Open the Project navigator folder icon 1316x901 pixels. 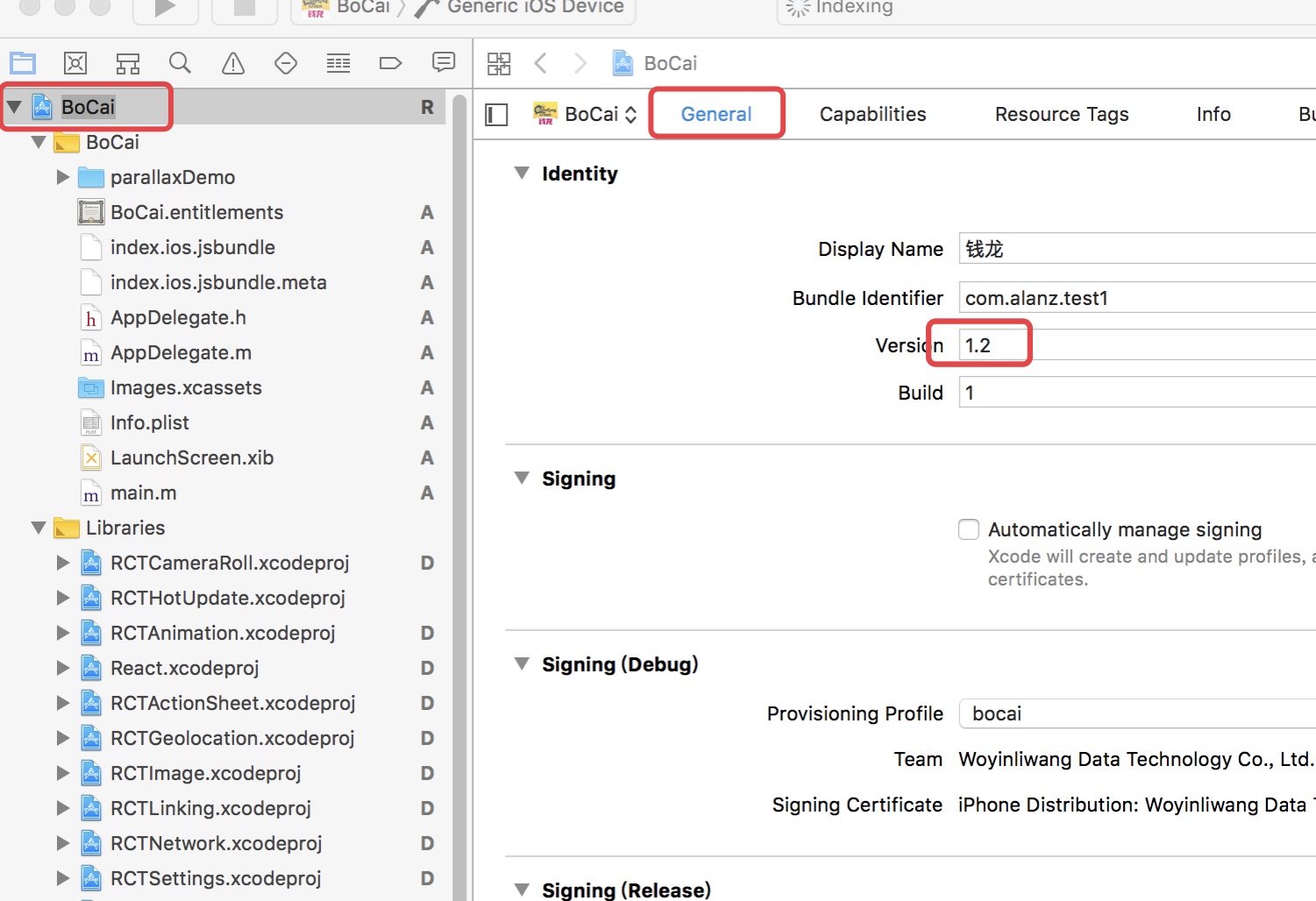click(23, 63)
